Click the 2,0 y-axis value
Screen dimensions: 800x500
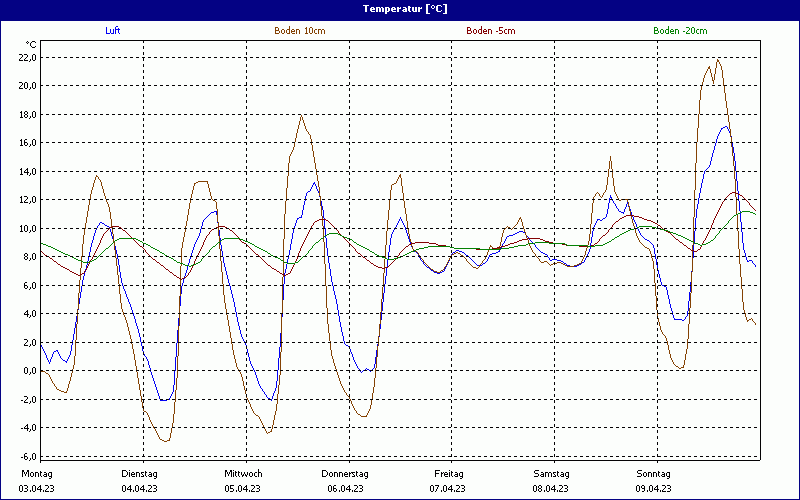tap(30, 342)
